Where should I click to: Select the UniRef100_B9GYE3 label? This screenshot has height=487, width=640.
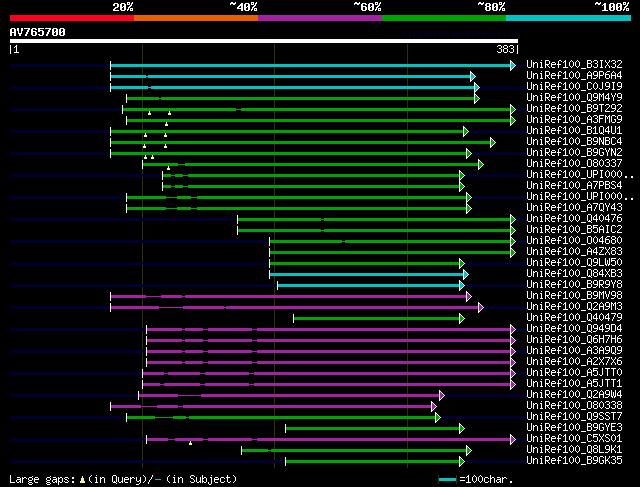tap(574, 428)
